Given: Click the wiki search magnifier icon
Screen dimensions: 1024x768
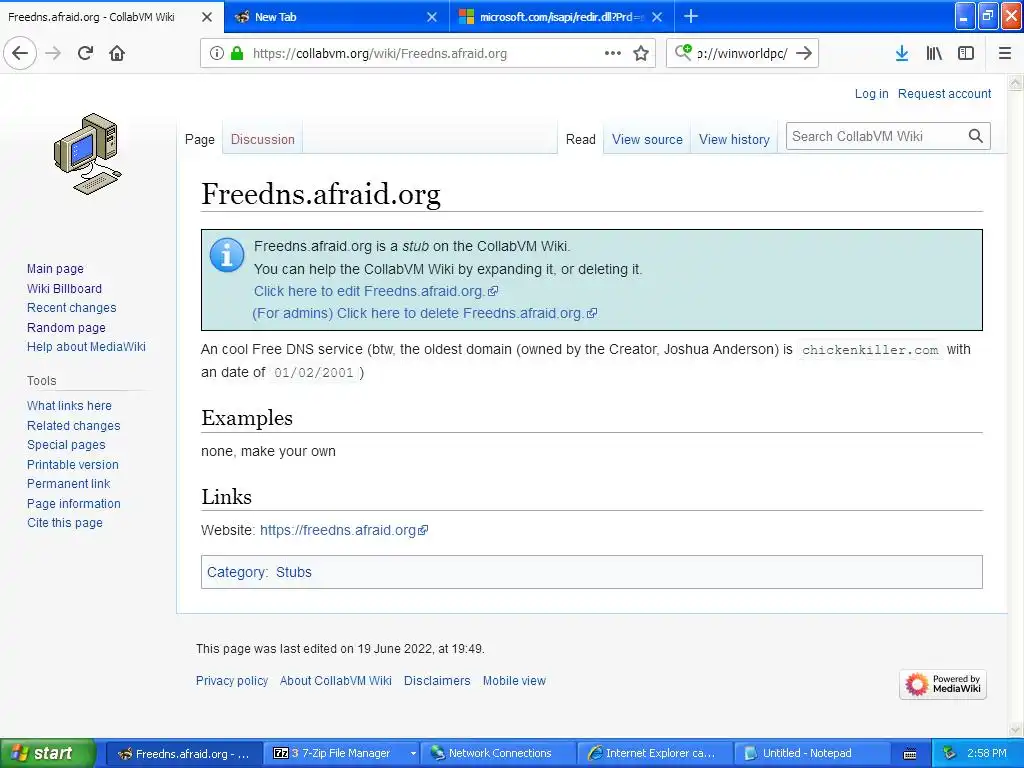Looking at the screenshot, I should (x=976, y=136).
